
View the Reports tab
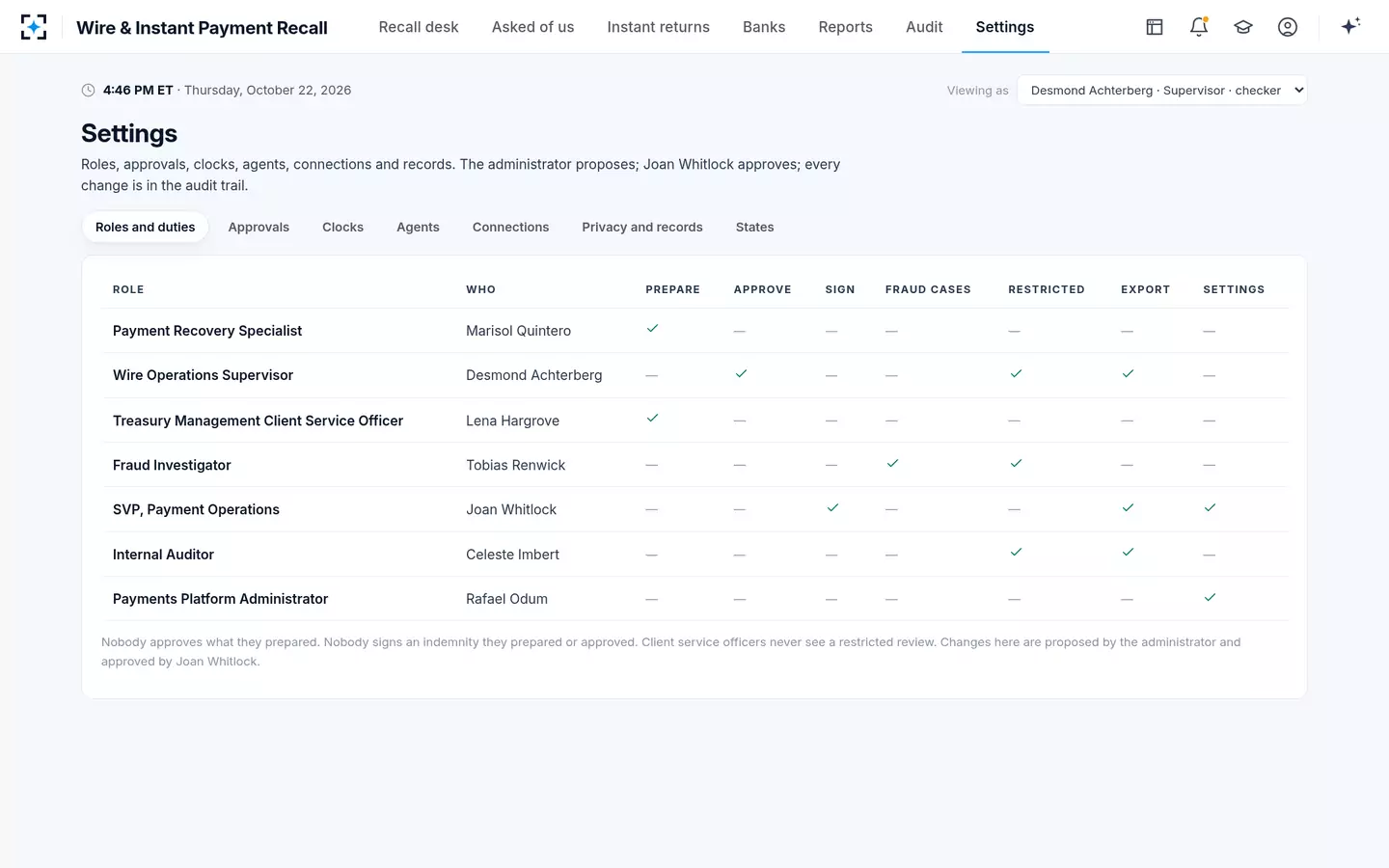pos(845,27)
